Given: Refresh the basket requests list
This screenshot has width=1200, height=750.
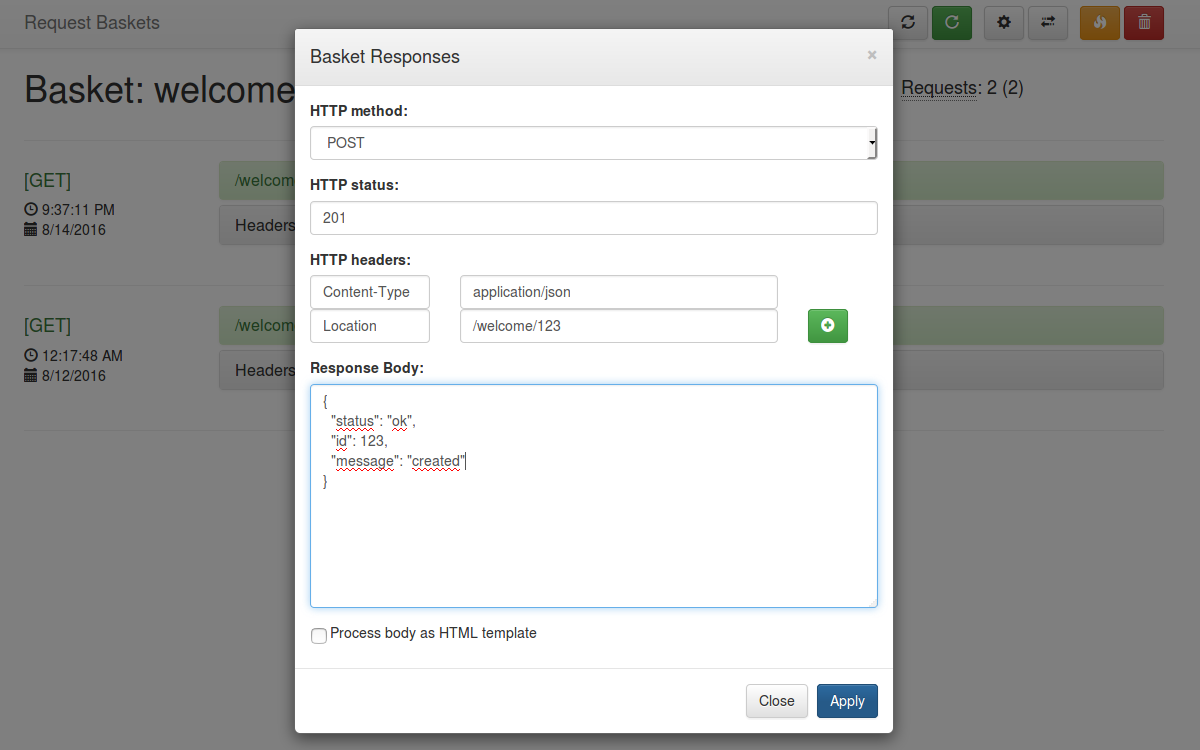Looking at the screenshot, I should coord(907,22).
